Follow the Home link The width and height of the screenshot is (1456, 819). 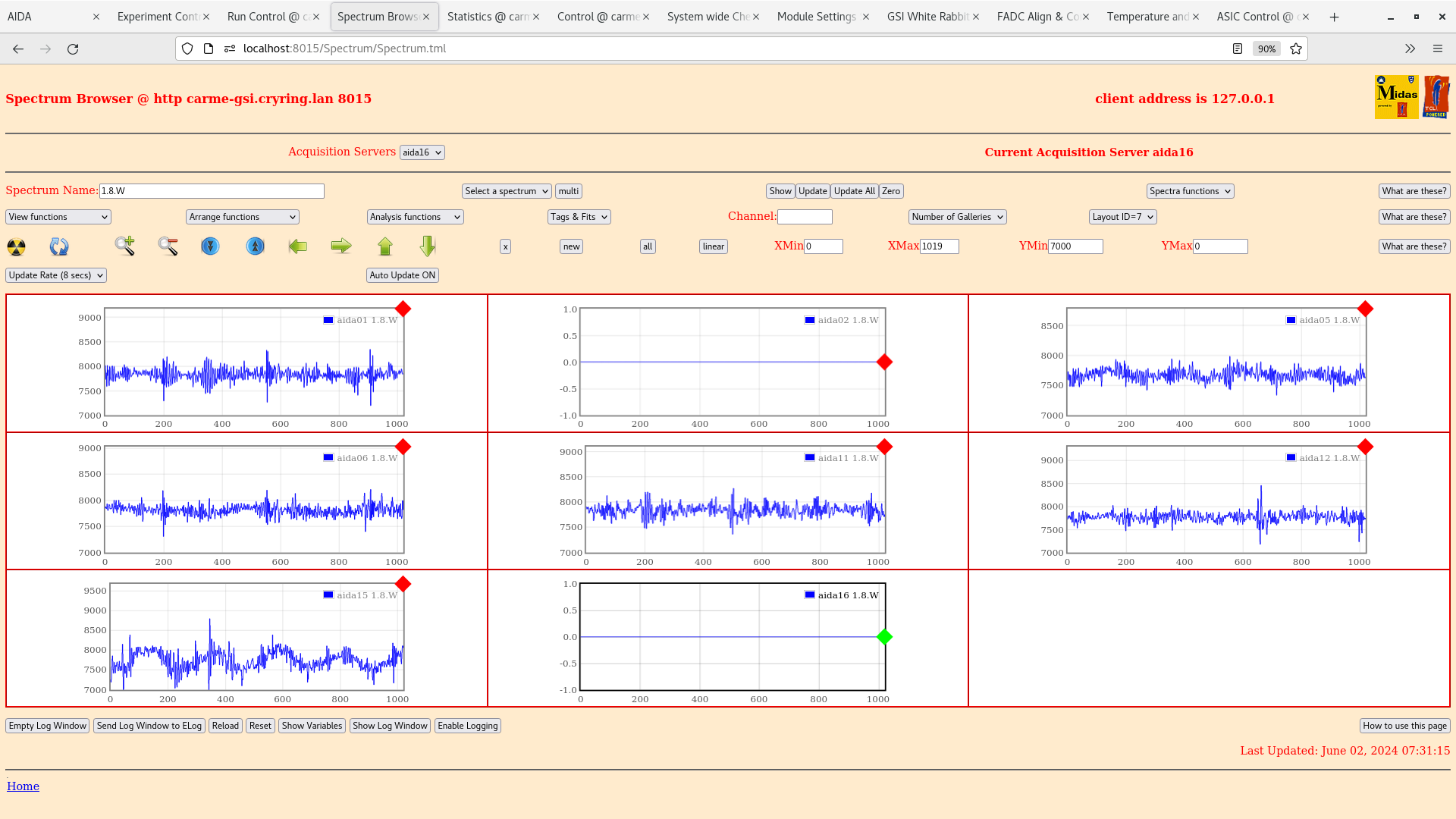tap(23, 786)
